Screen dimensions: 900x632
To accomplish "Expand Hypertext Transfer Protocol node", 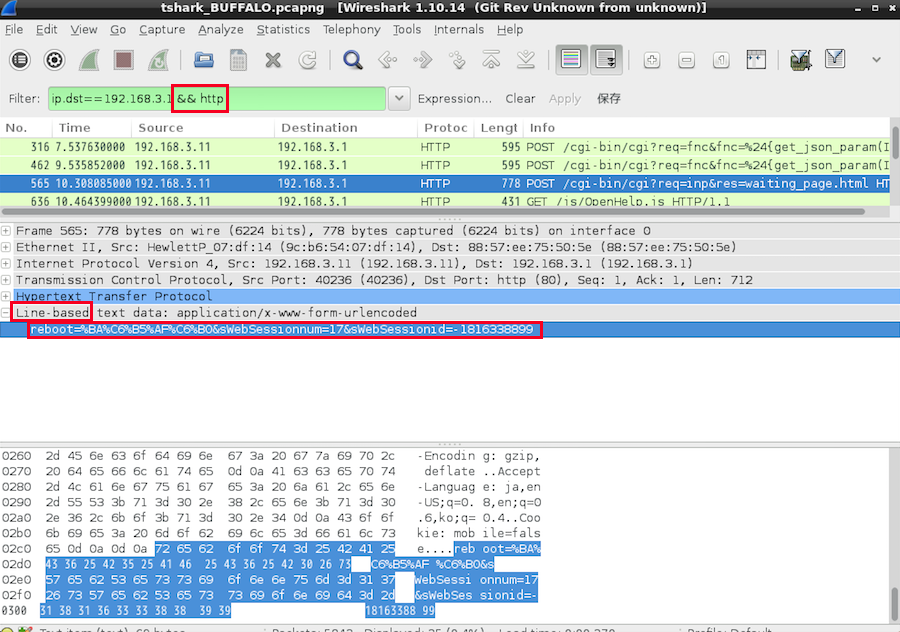I will click(6, 296).
